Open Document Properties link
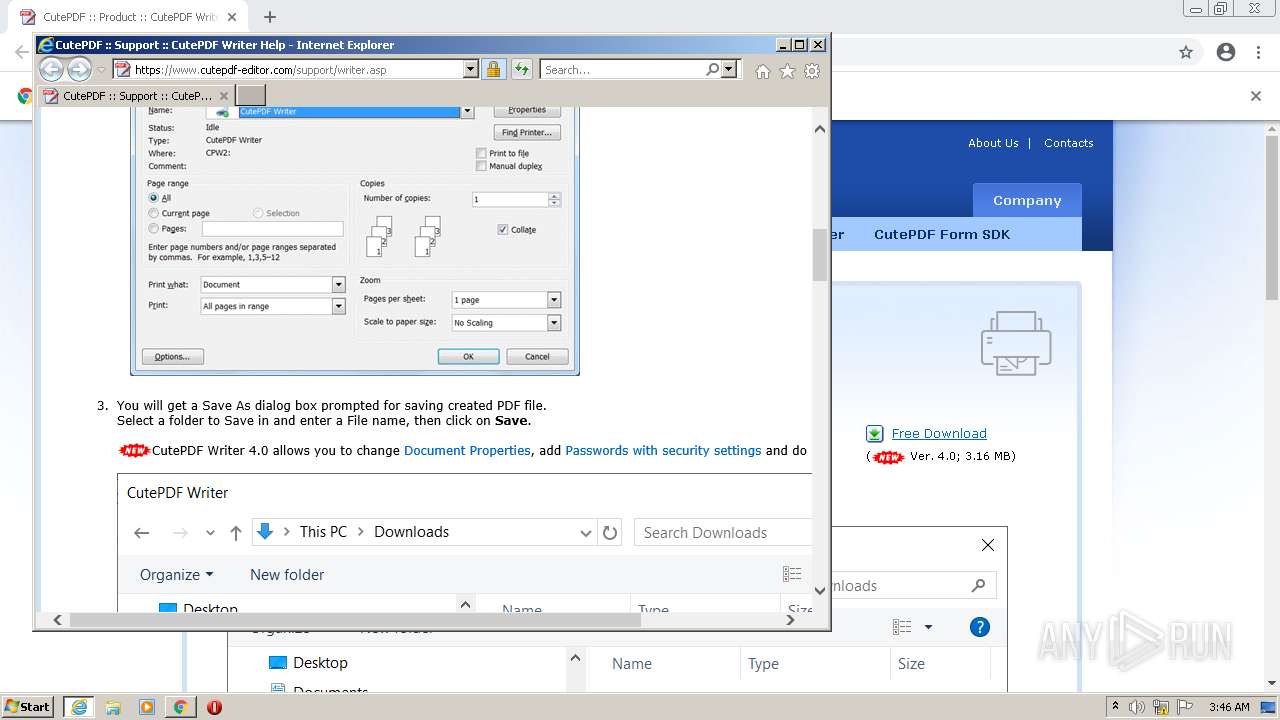 (x=467, y=450)
